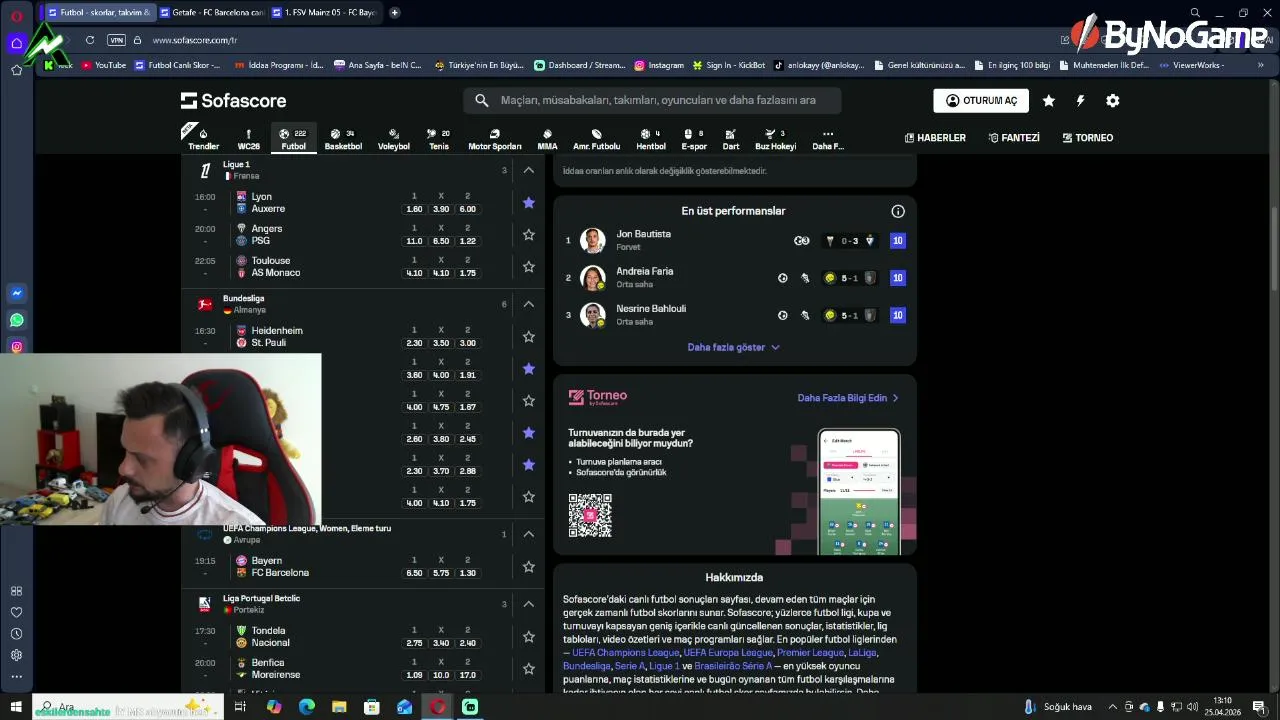Screen dimensions: 1280x720
Task: Open the Dart sport category
Action: 731,138
